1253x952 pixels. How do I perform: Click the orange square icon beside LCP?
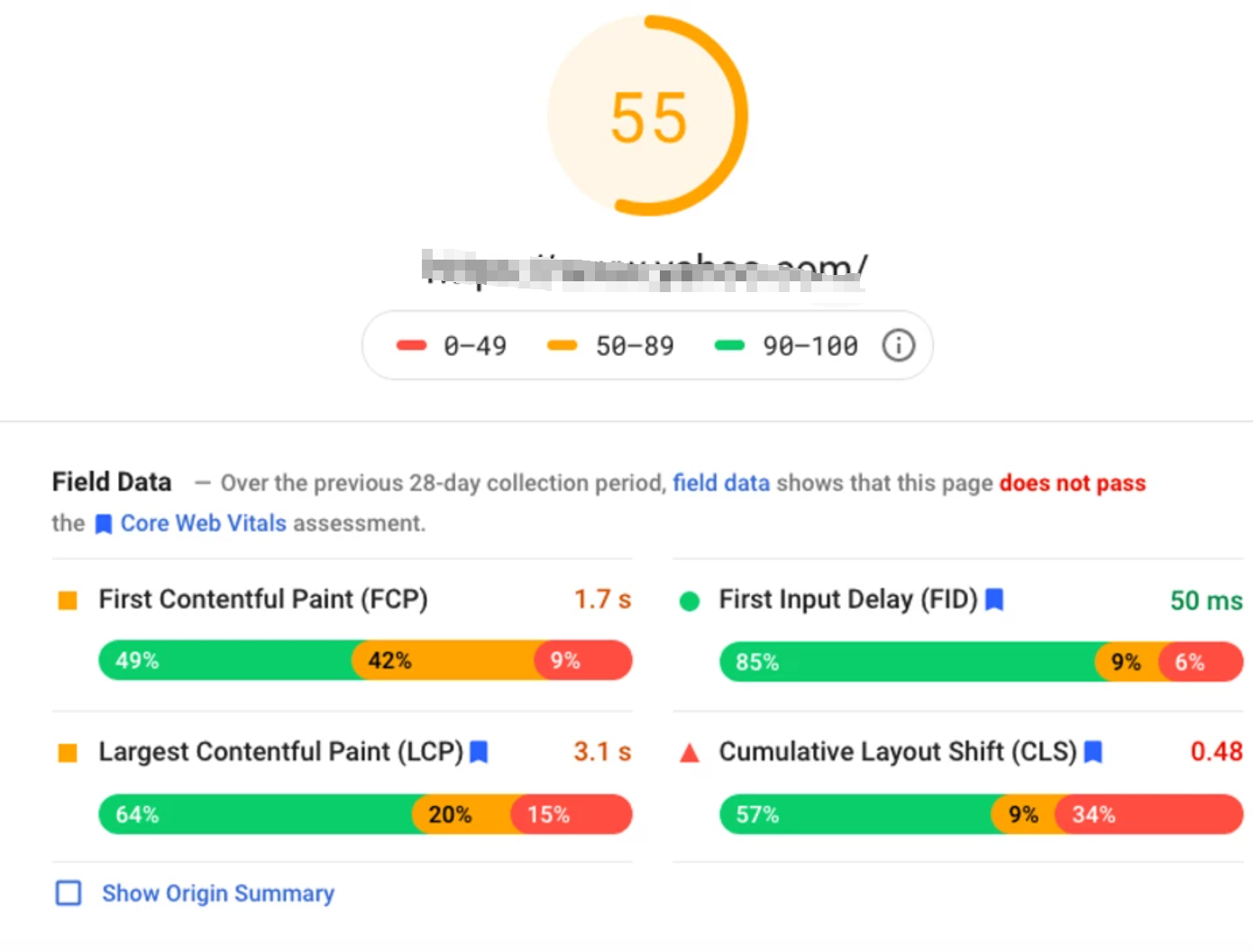[68, 752]
